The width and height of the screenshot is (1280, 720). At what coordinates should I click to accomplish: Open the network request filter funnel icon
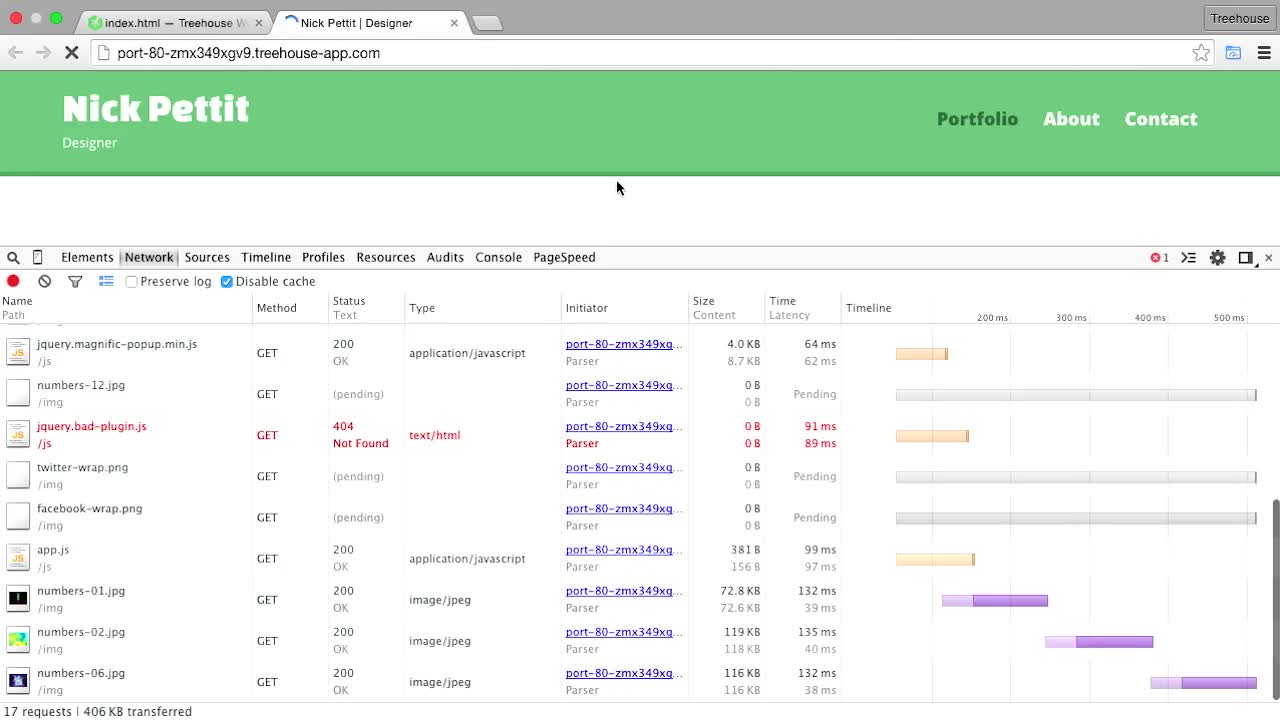75,281
